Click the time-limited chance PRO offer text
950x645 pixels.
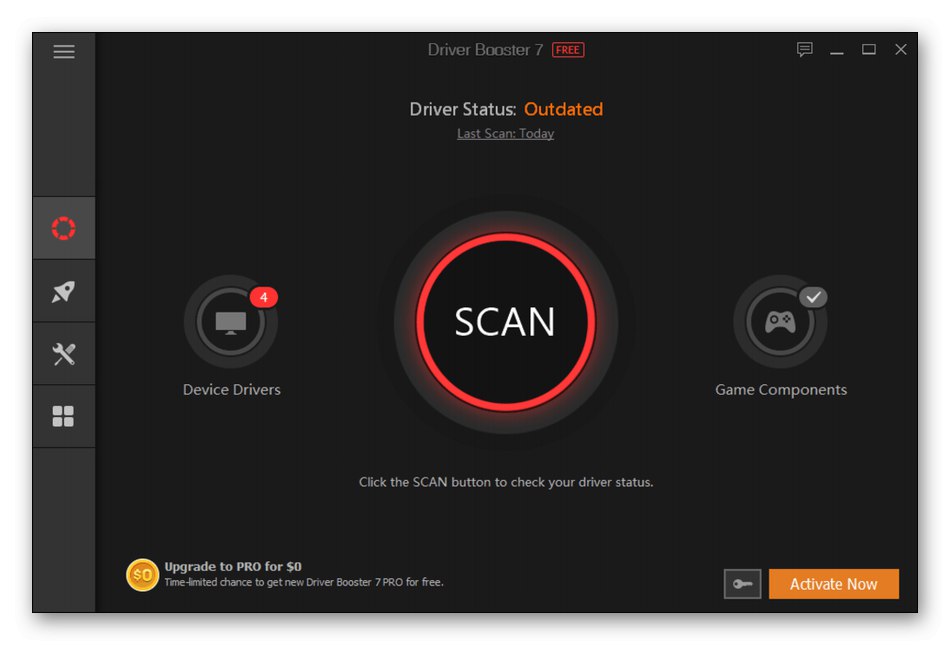click(304, 582)
